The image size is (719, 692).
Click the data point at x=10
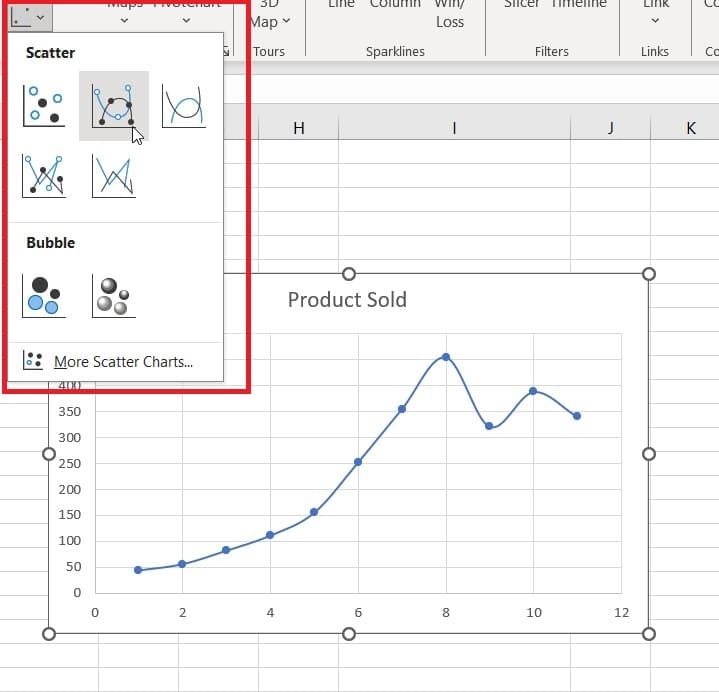coord(533,391)
